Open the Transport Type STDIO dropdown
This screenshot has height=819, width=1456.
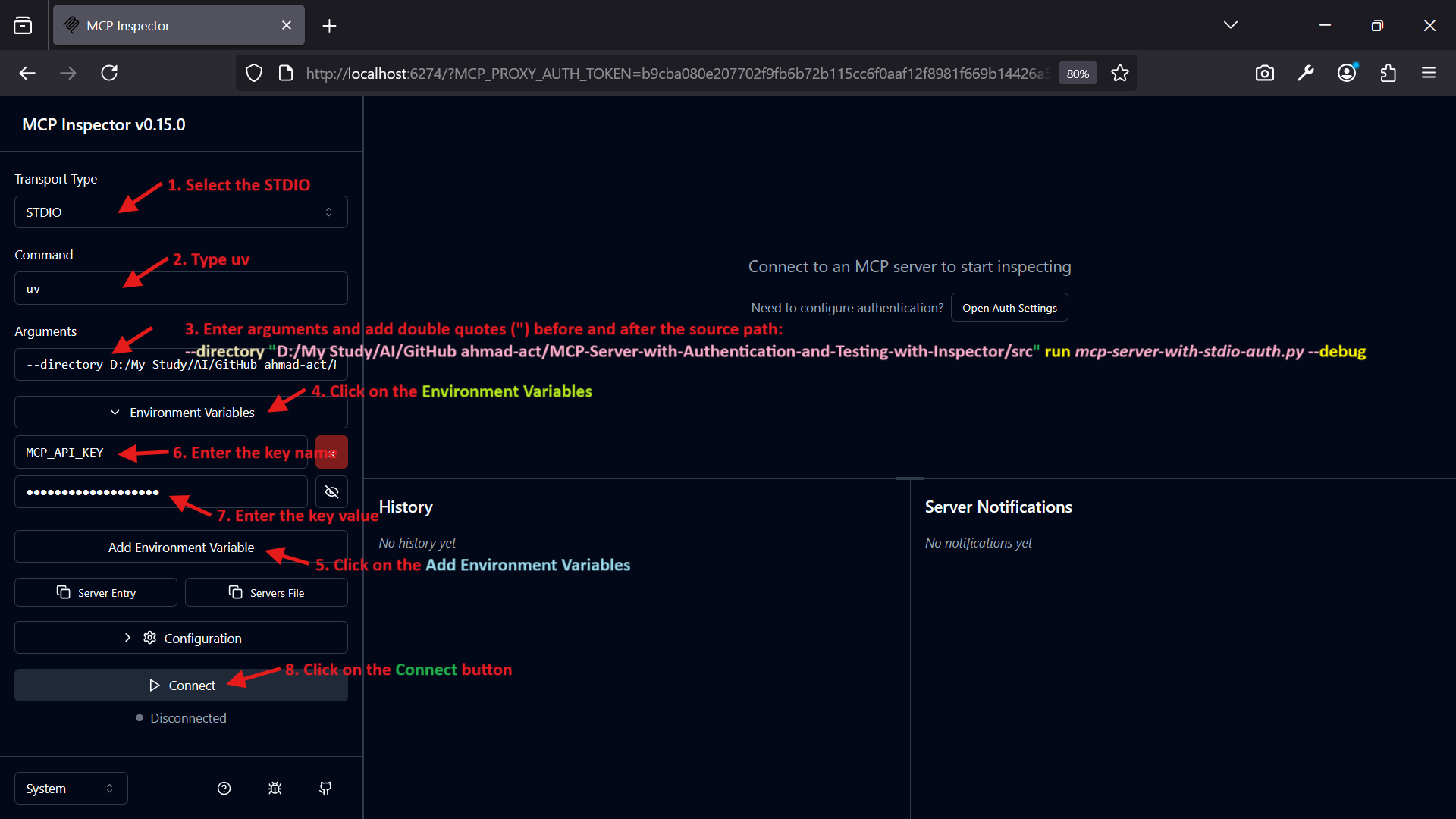pos(181,212)
